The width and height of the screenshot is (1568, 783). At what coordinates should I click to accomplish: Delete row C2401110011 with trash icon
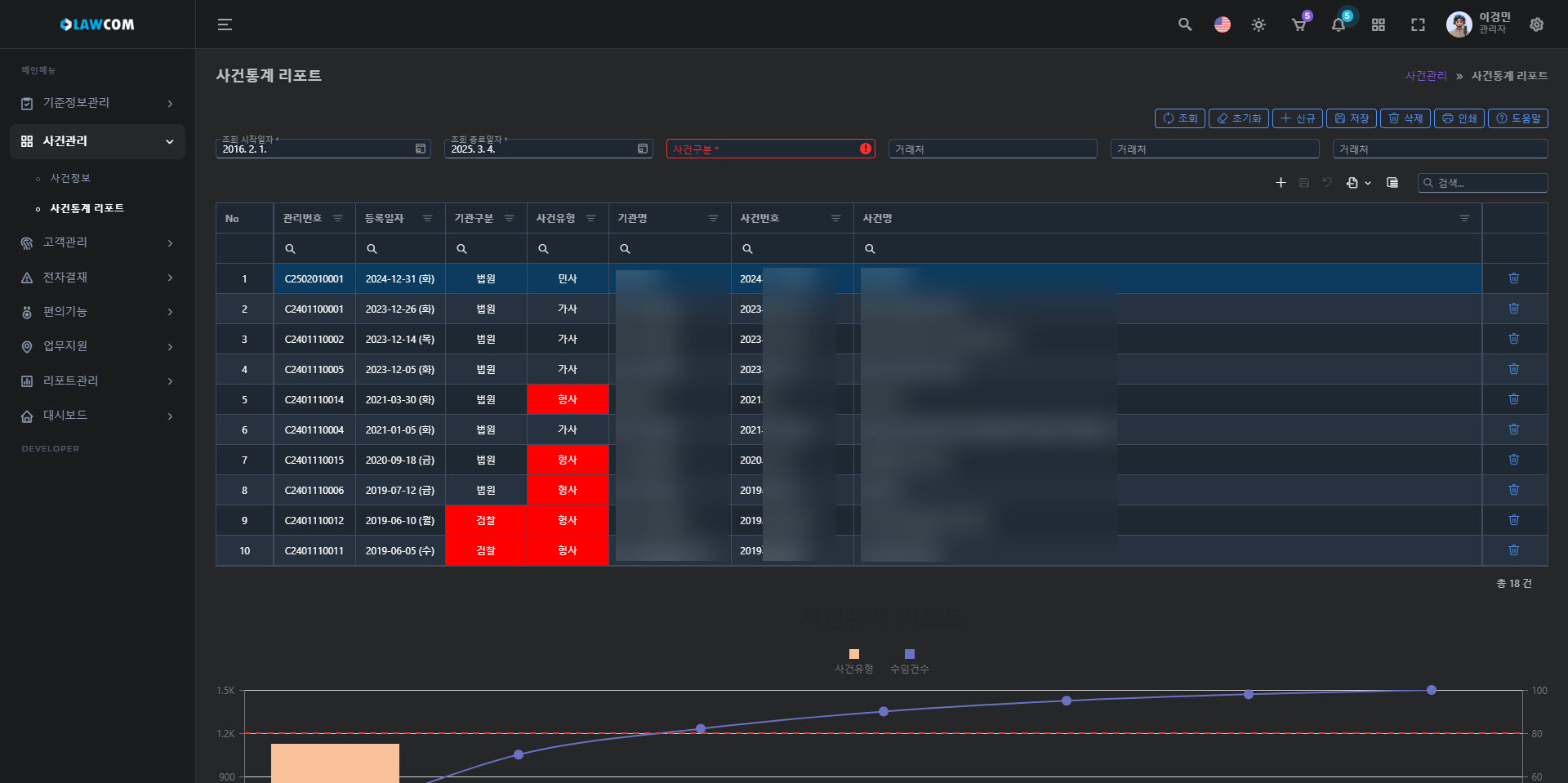1513,550
